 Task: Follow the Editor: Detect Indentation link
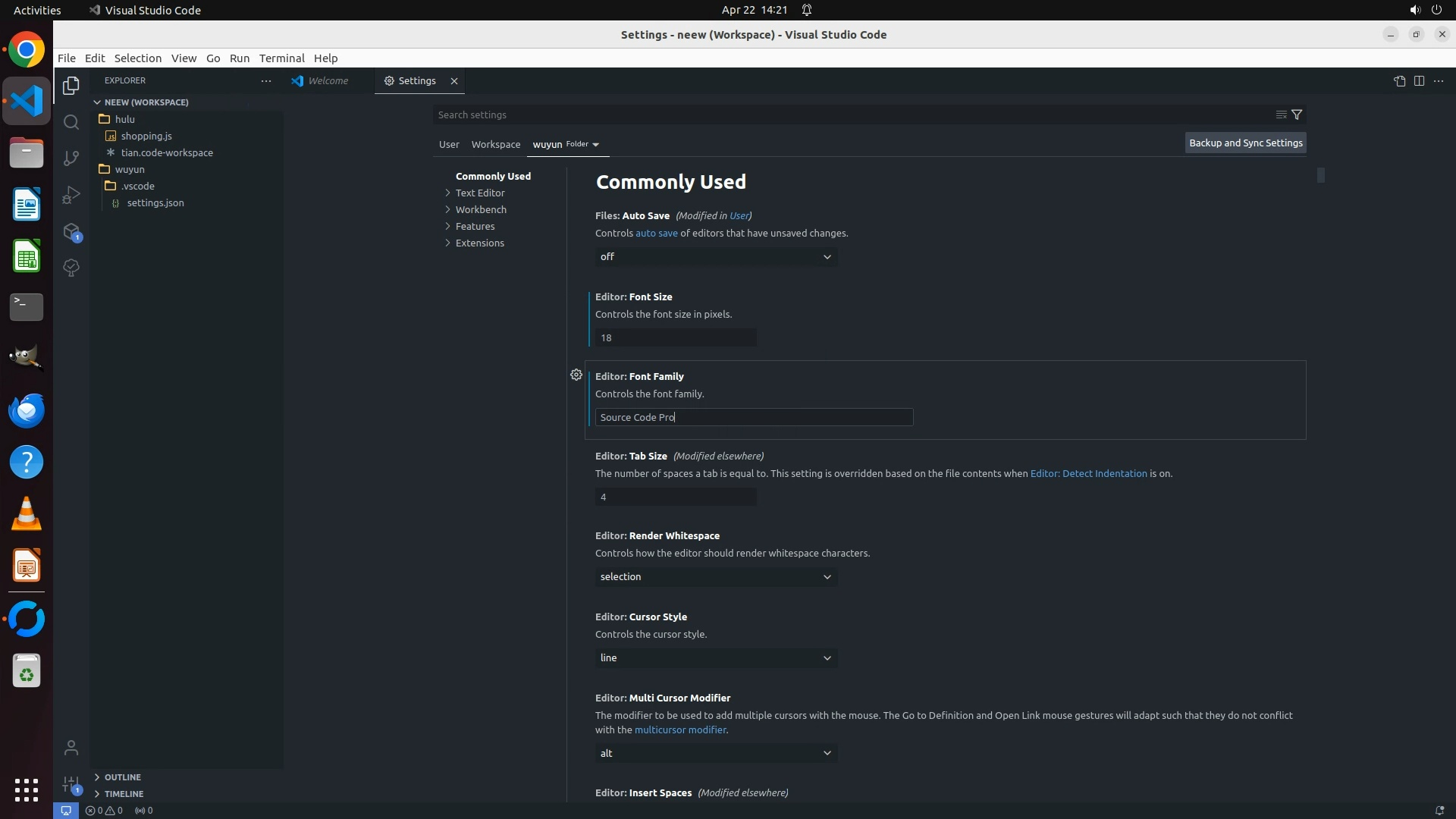[x=1088, y=473]
